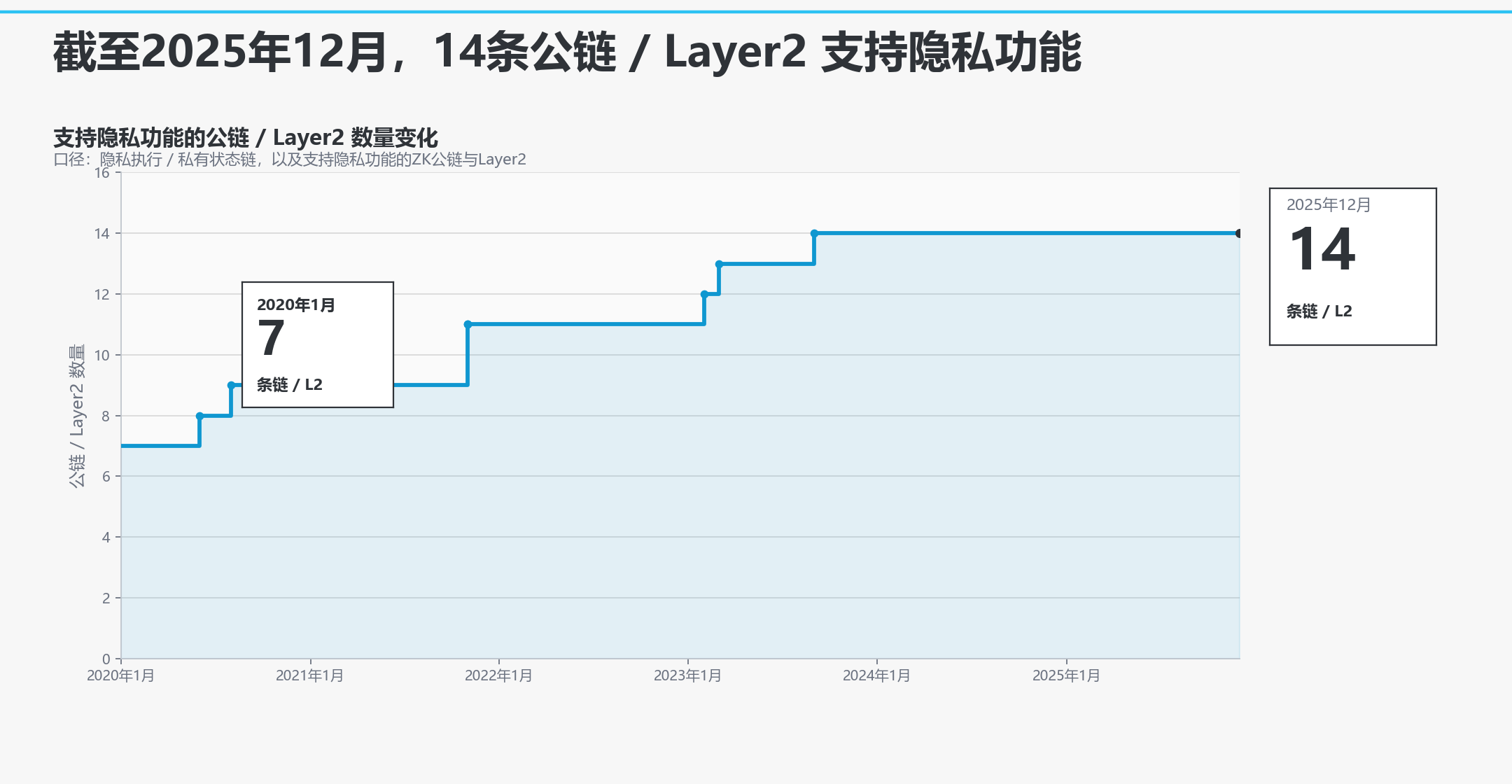Click the 2020年1月 date in the callout box
1512x784 pixels.
point(296,304)
